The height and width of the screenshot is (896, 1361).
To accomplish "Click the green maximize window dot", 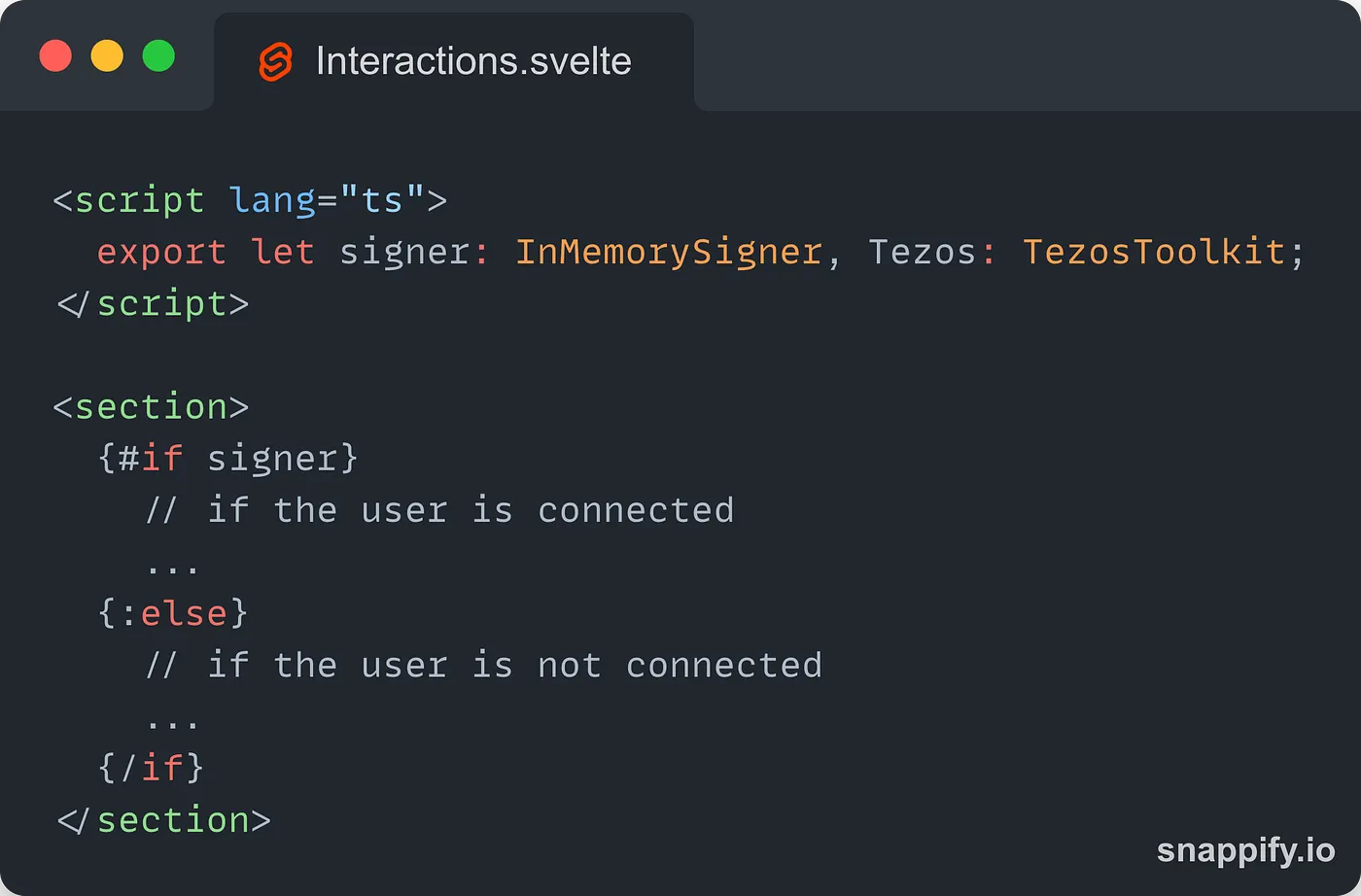I will click(x=158, y=55).
